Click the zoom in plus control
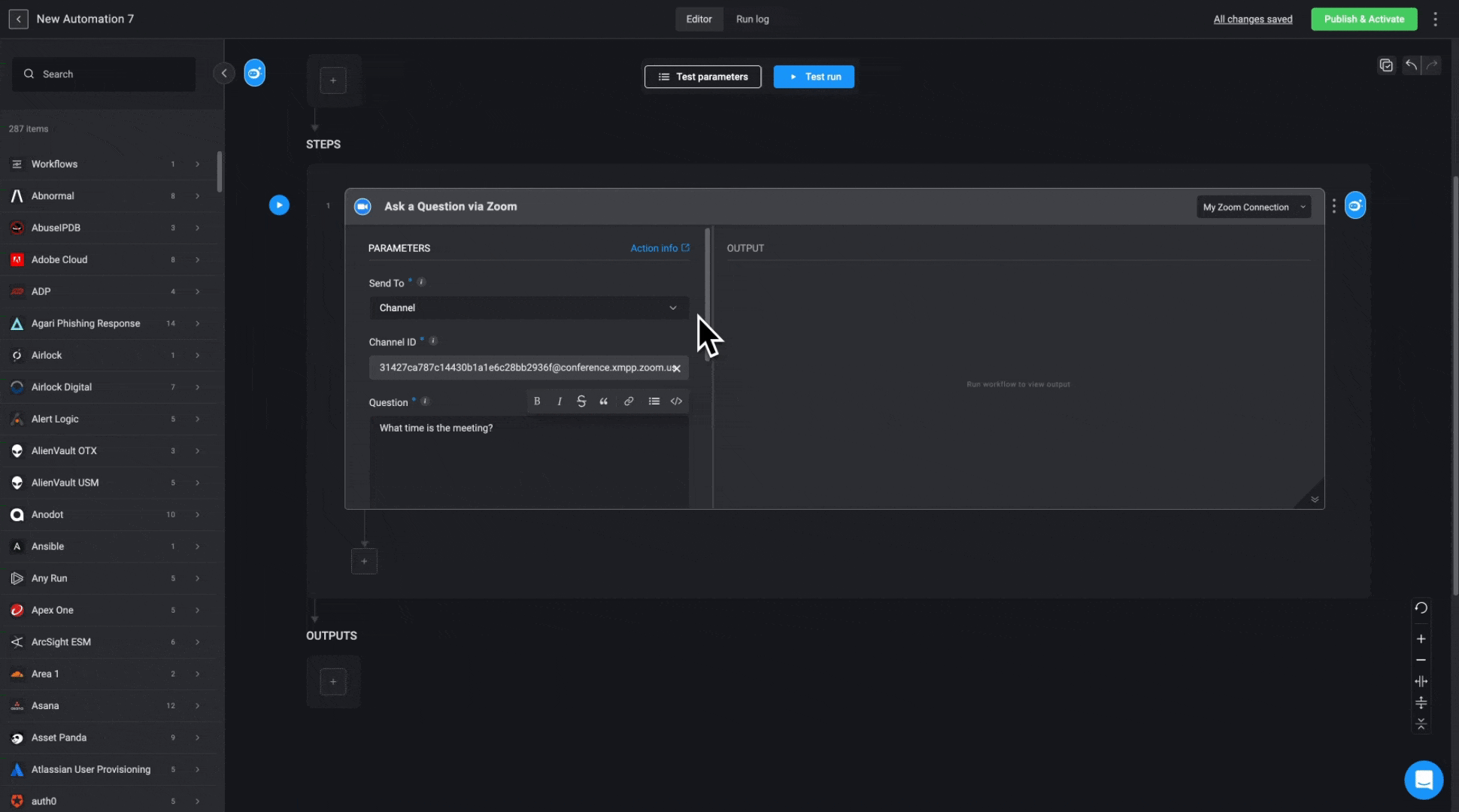Image resolution: width=1459 pixels, height=812 pixels. point(1421,639)
